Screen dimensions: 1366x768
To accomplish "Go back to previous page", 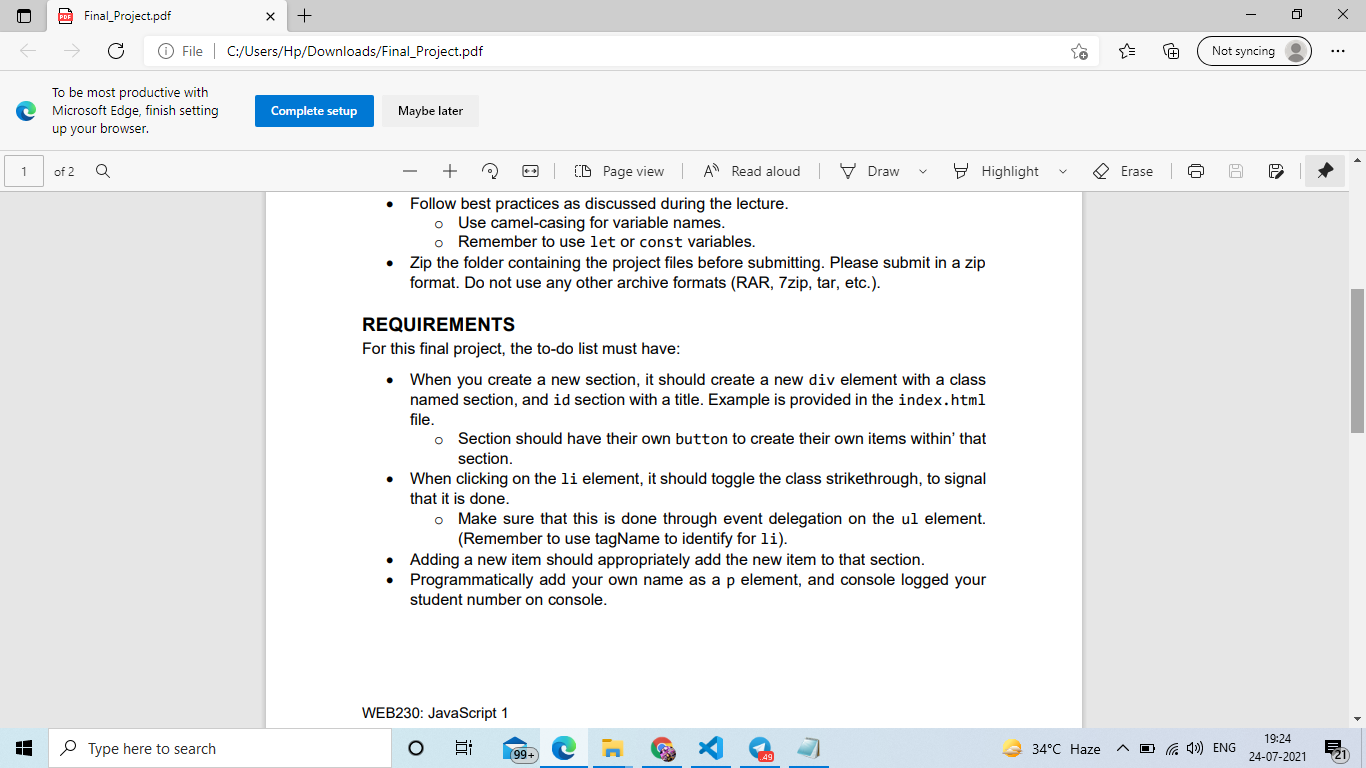I will [x=28, y=51].
